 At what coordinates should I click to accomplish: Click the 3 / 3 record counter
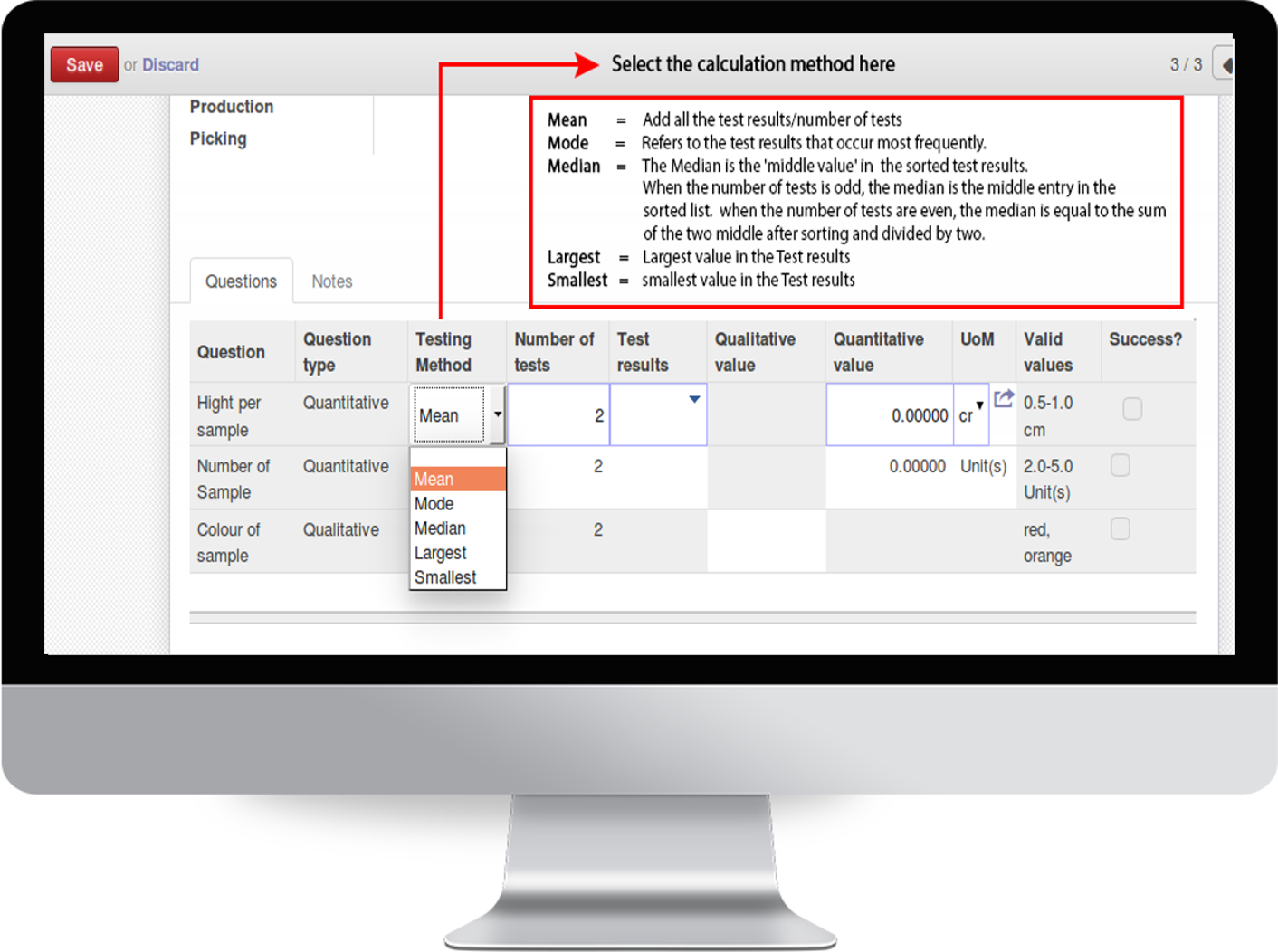coord(1186,65)
